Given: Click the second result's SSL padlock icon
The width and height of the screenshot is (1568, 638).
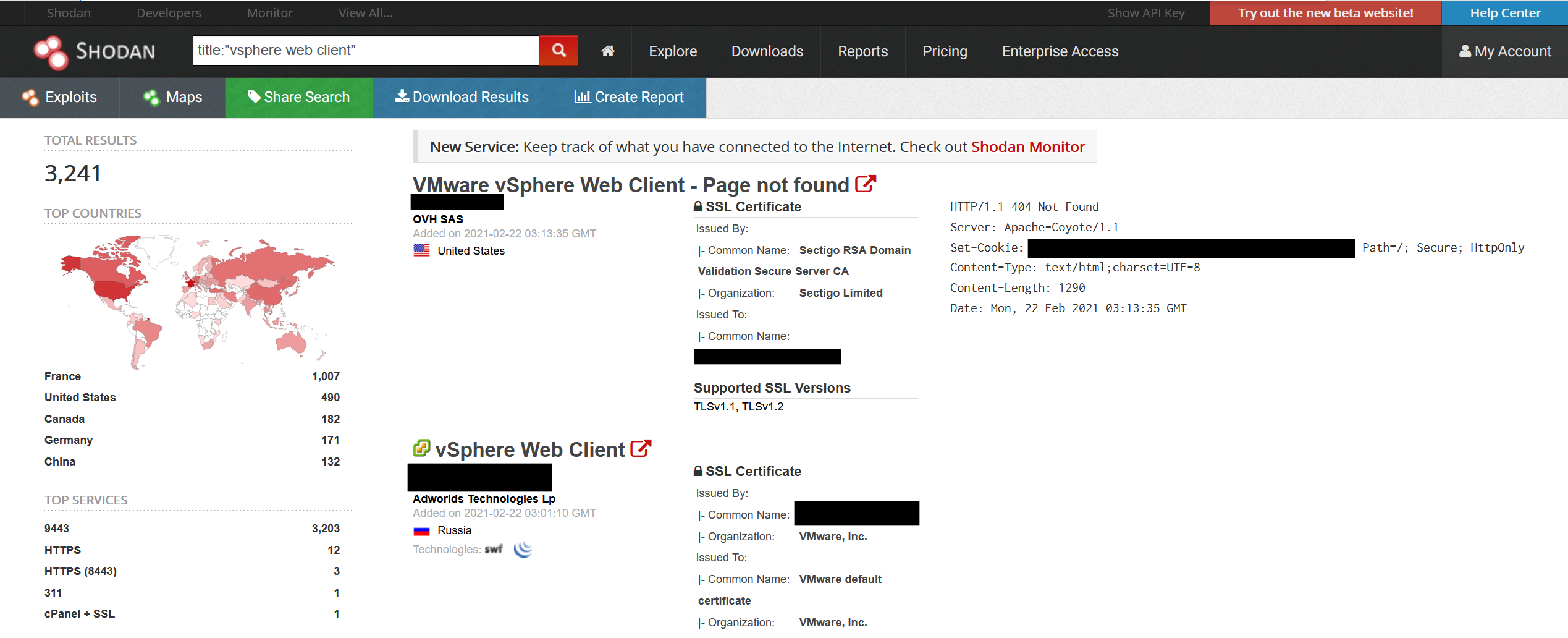Looking at the screenshot, I should 698,471.
